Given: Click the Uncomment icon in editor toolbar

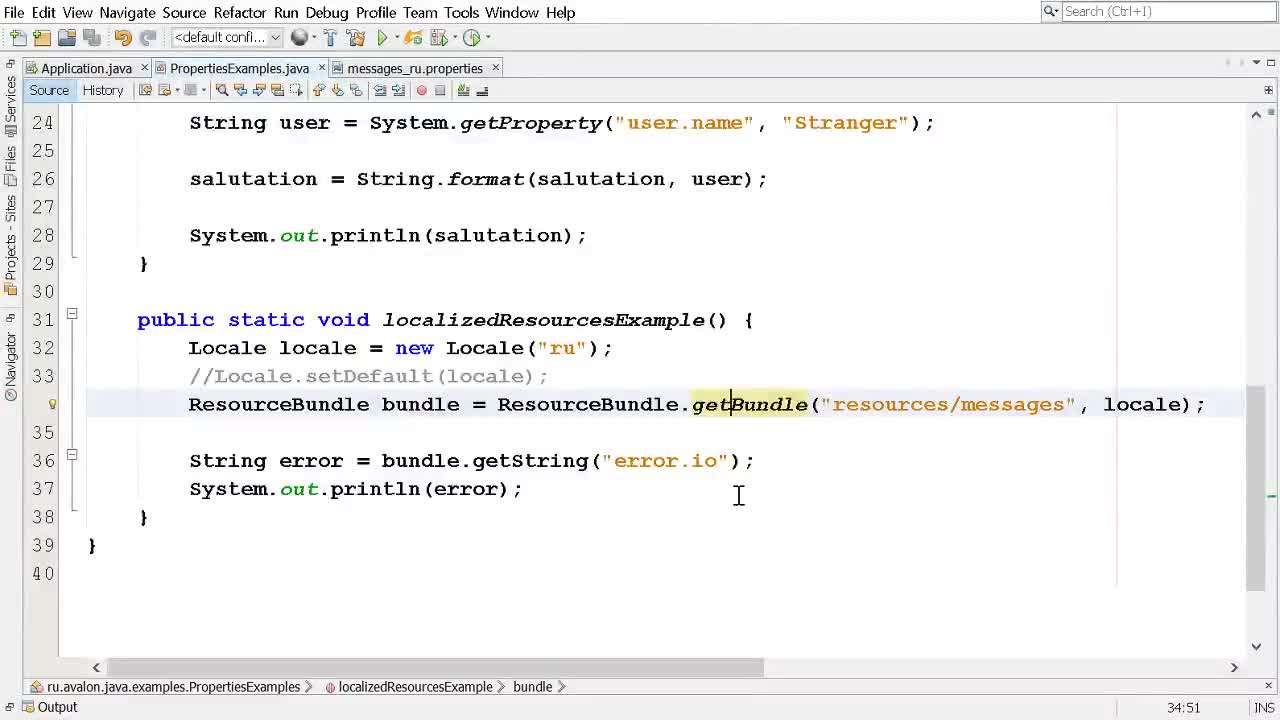Looking at the screenshot, I should click(482, 90).
